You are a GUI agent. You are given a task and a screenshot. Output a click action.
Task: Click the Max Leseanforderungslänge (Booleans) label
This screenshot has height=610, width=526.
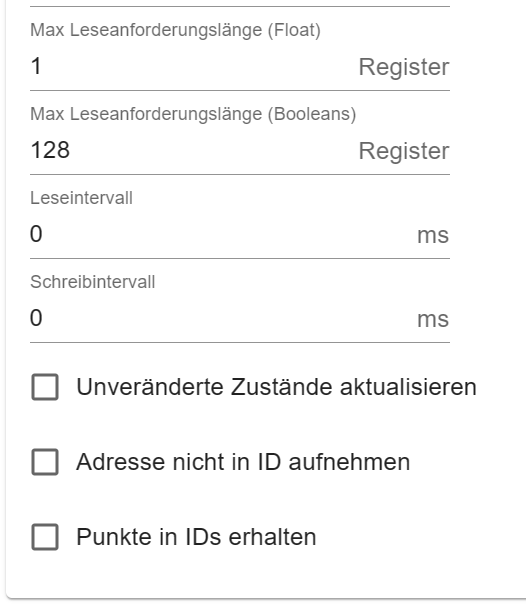193,114
